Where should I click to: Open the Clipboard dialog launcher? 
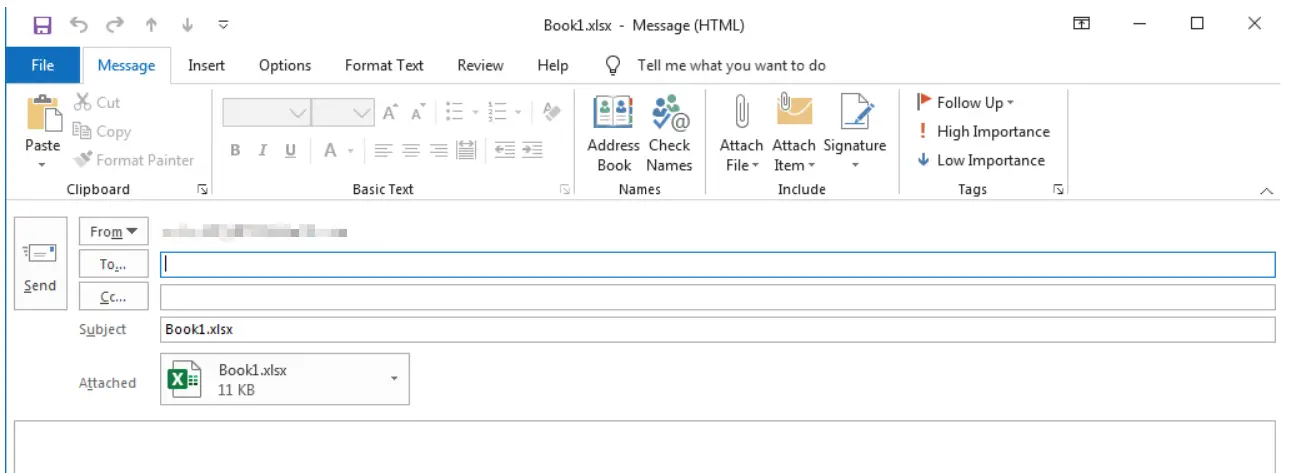(203, 189)
